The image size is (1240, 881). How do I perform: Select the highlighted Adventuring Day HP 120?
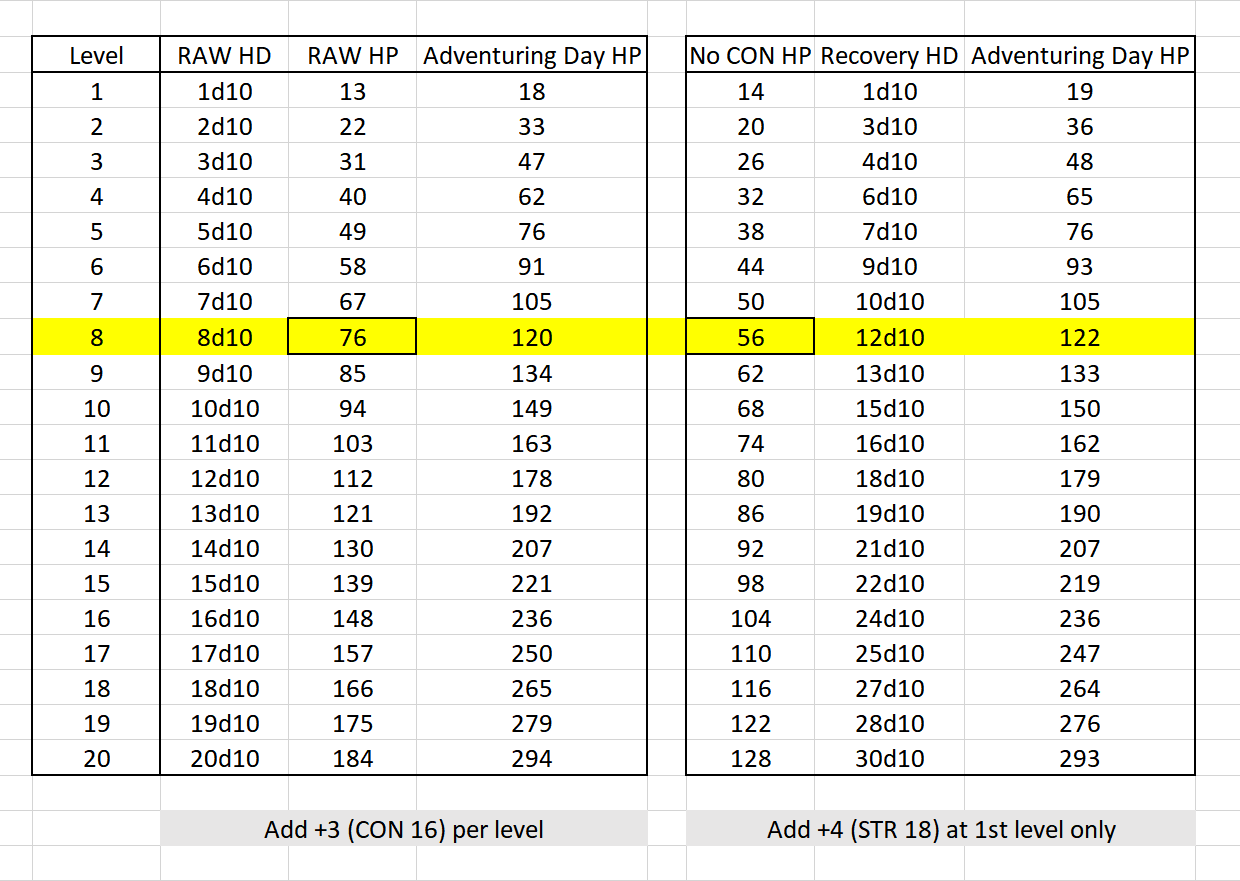(x=531, y=337)
